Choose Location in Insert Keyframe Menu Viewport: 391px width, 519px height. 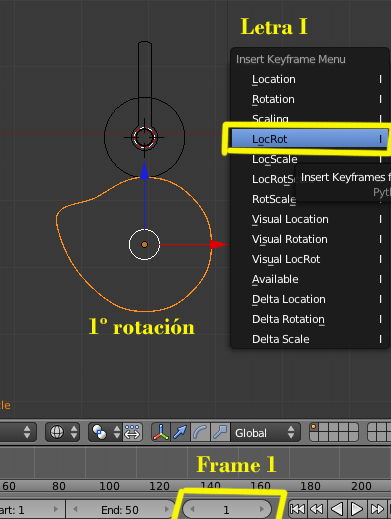[310, 79]
